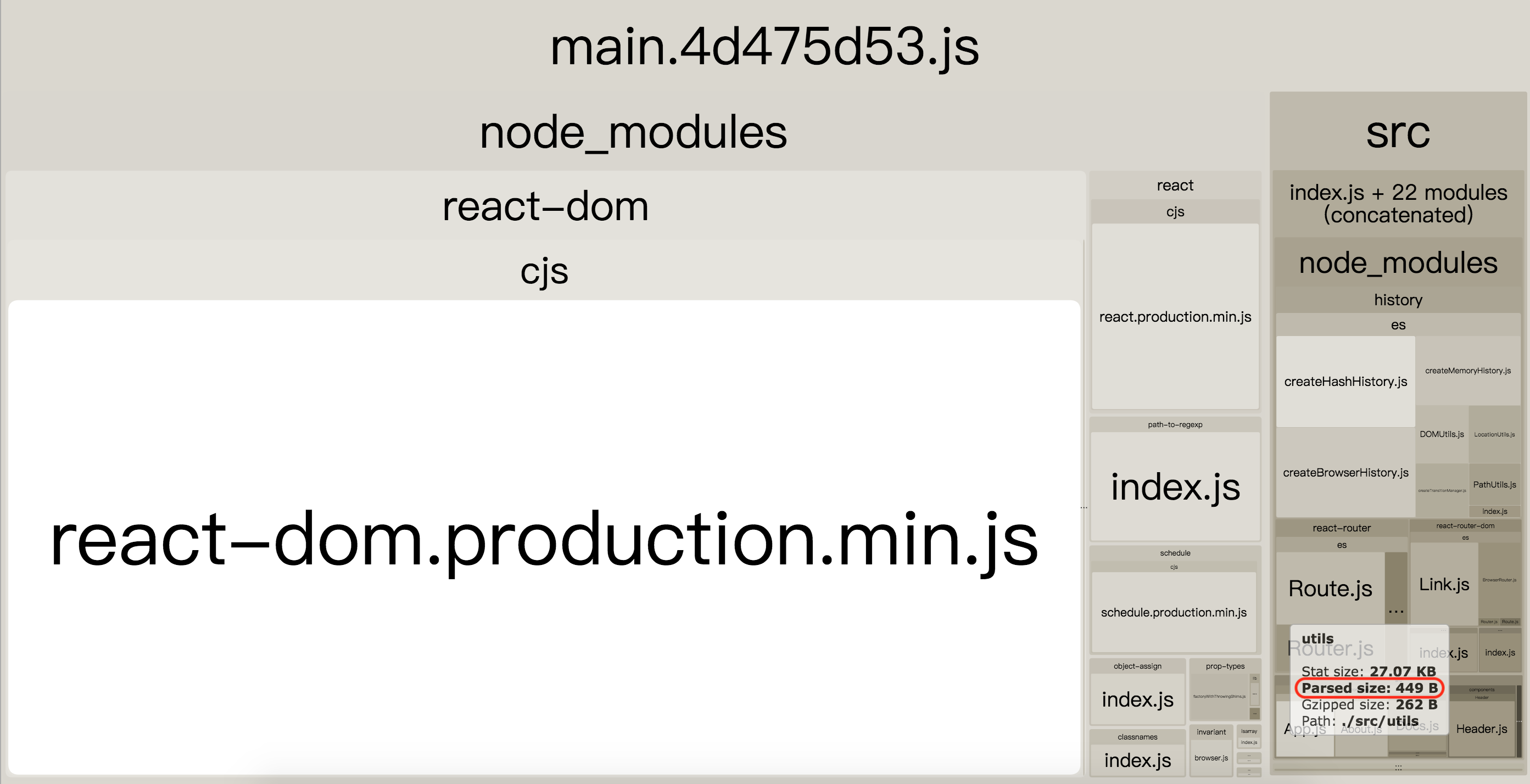This screenshot has width=1530, height=784.
Task: Click the isarray package header
Action: (x=1248, y=731)
